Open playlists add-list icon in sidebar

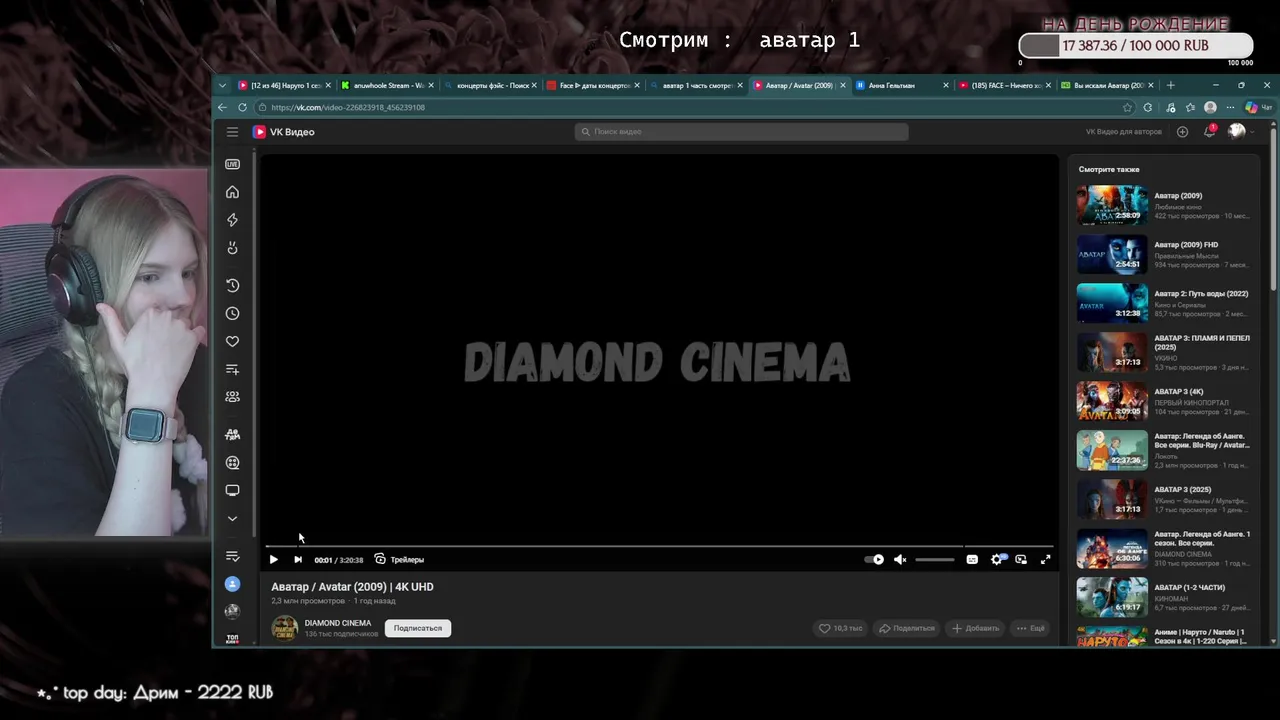pos(232,369)
